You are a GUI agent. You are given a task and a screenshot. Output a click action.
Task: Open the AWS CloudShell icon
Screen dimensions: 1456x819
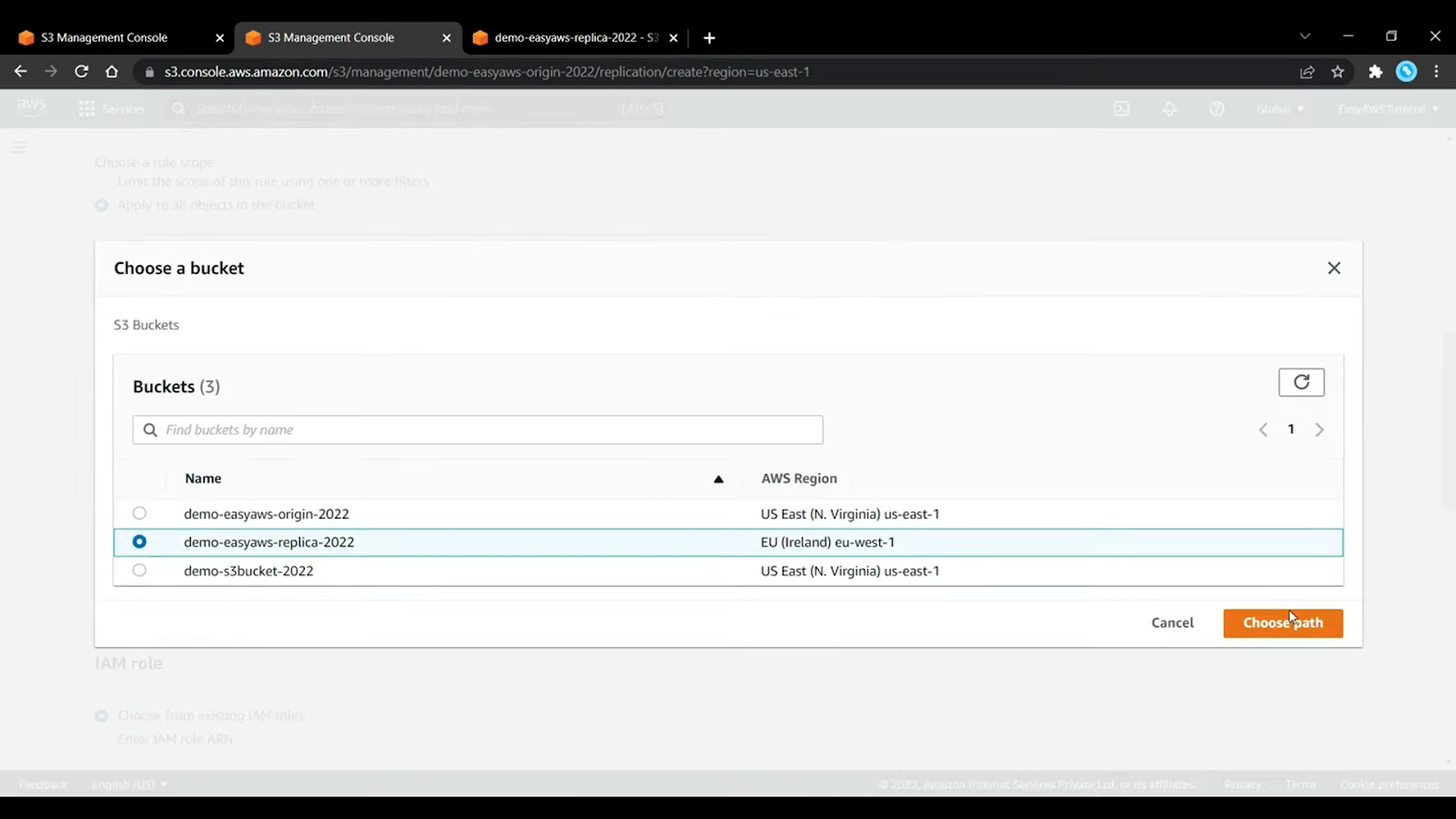tap(1122, 109)
